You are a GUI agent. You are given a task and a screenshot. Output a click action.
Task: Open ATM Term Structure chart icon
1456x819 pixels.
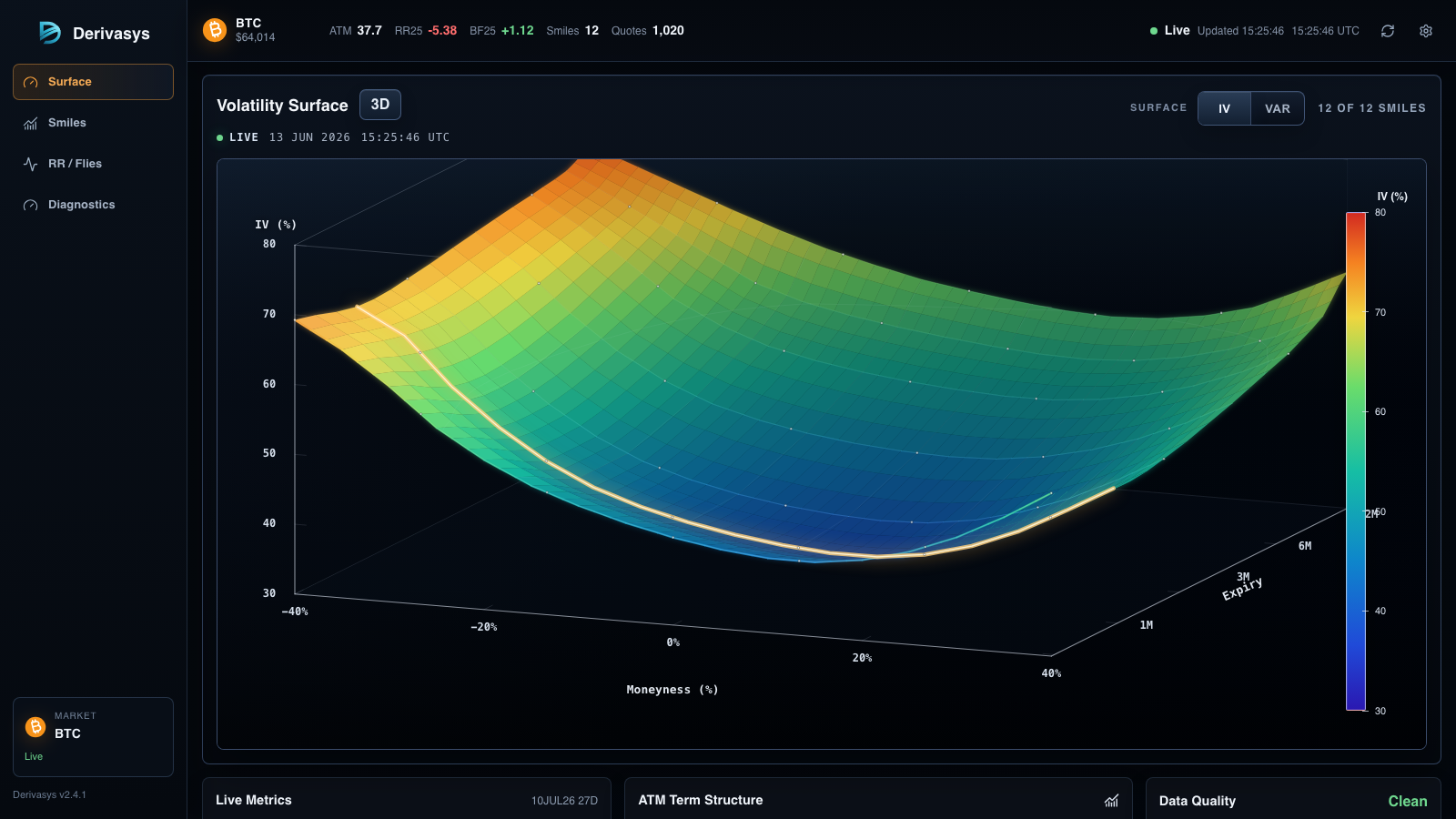pyautogui.click(x=1111, y=801)
